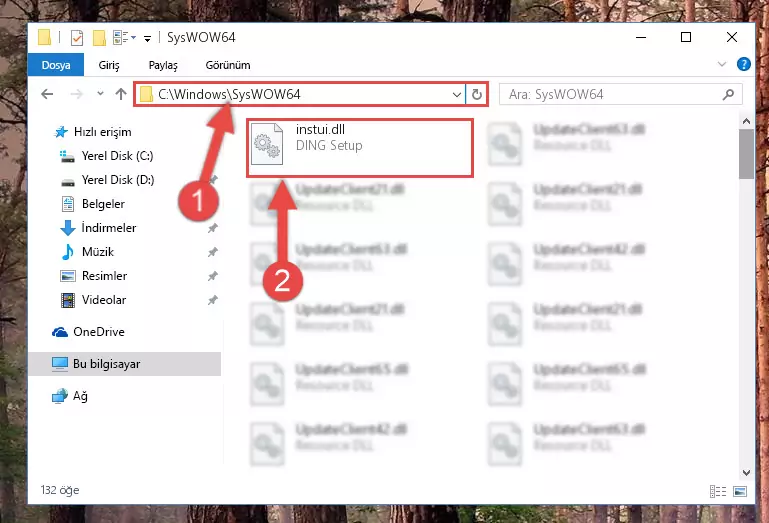Image resolution: width=769 pixels, height=523 pixels.
Task: Switch to details view in the status bar
Action: [x=718, y=491]
